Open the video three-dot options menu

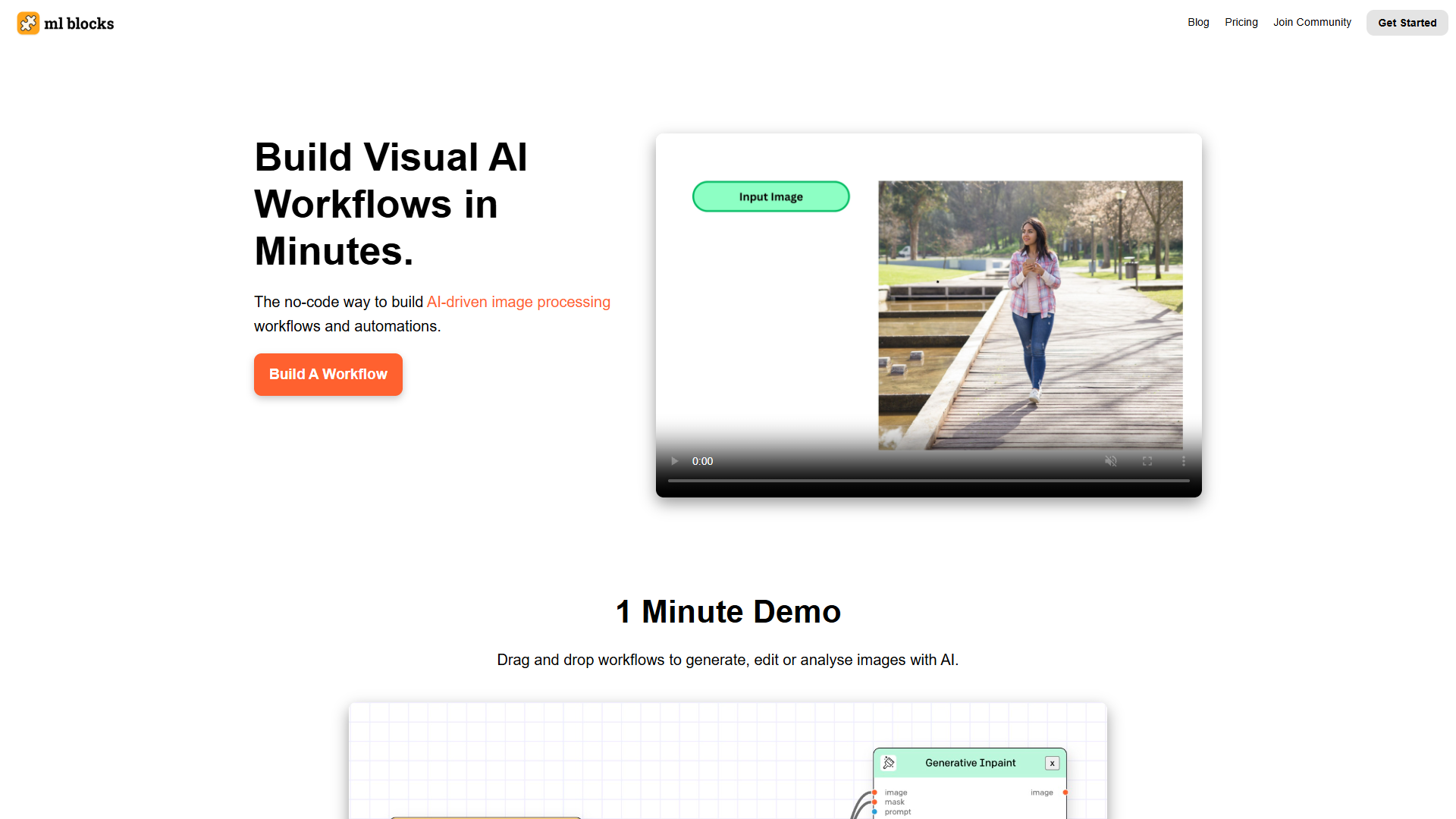tap(1183, 461)
